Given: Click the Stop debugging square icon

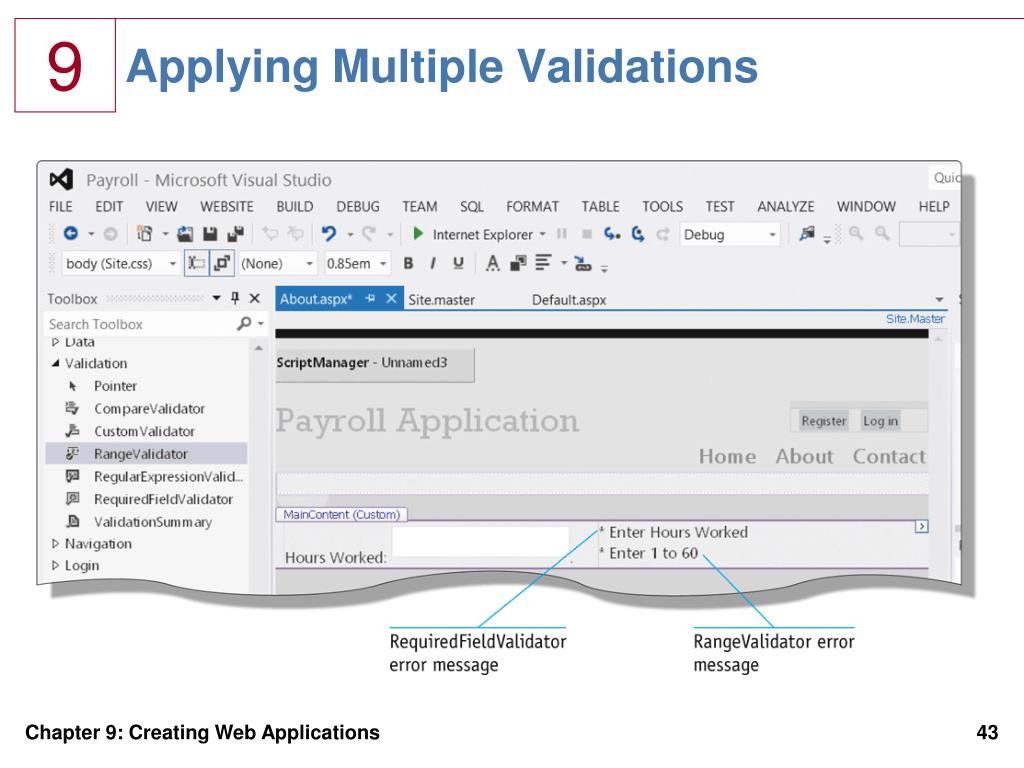Looking at the screenshot, I should pyautogui.click(x=586, y=234).
